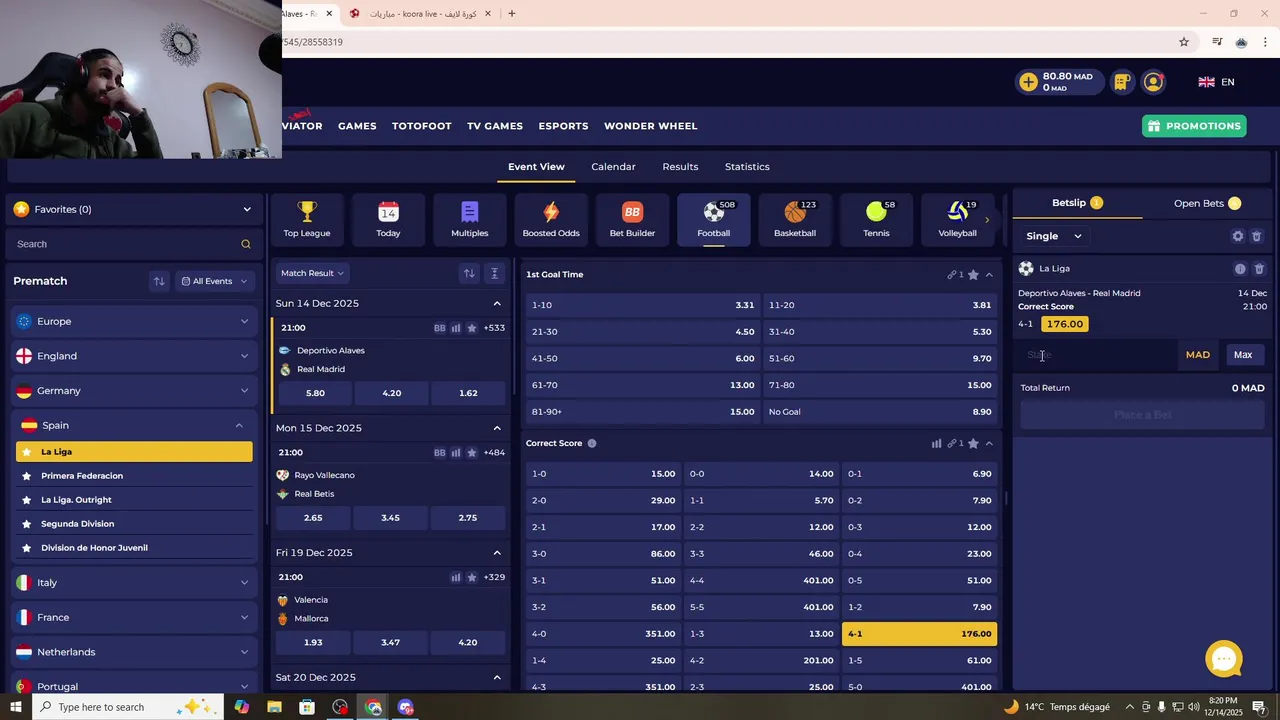Open TOTOFOOT in top navigation
Screen dimensions: 1280x720
[421, 126]
